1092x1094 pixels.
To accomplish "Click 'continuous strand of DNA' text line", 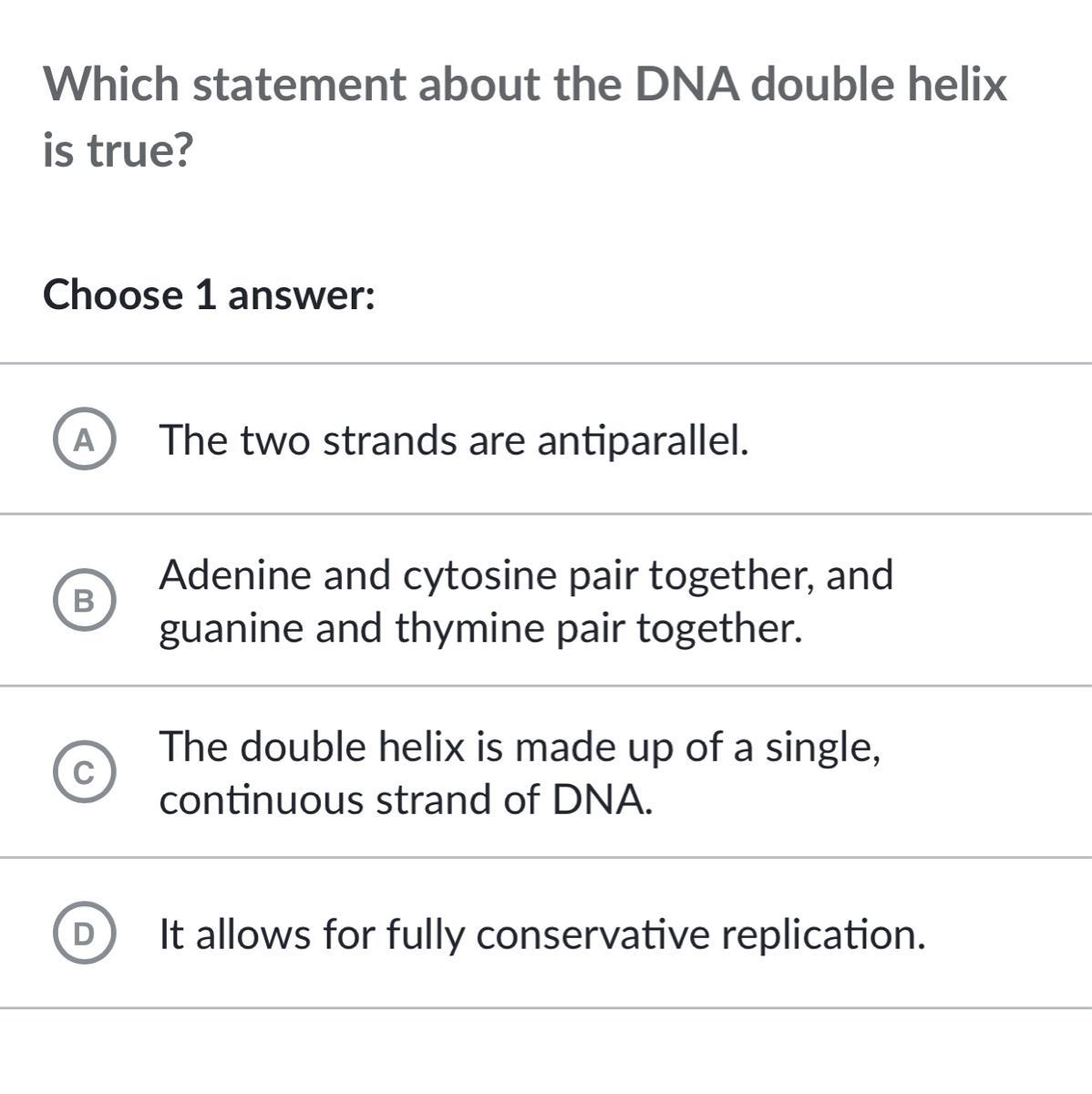I will click(406, 800).
